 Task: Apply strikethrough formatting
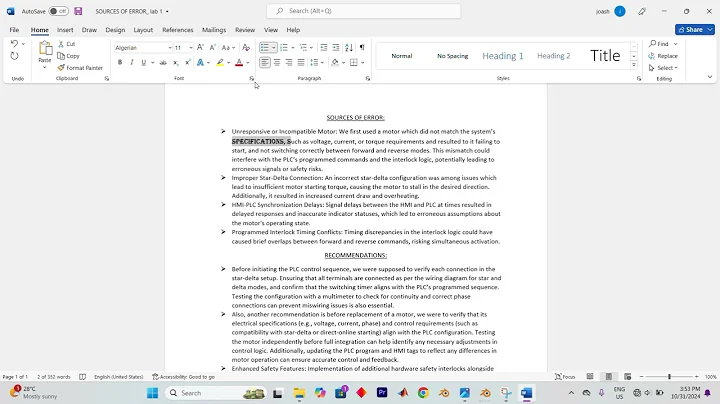pyautogui.click(x=163, y=62)
